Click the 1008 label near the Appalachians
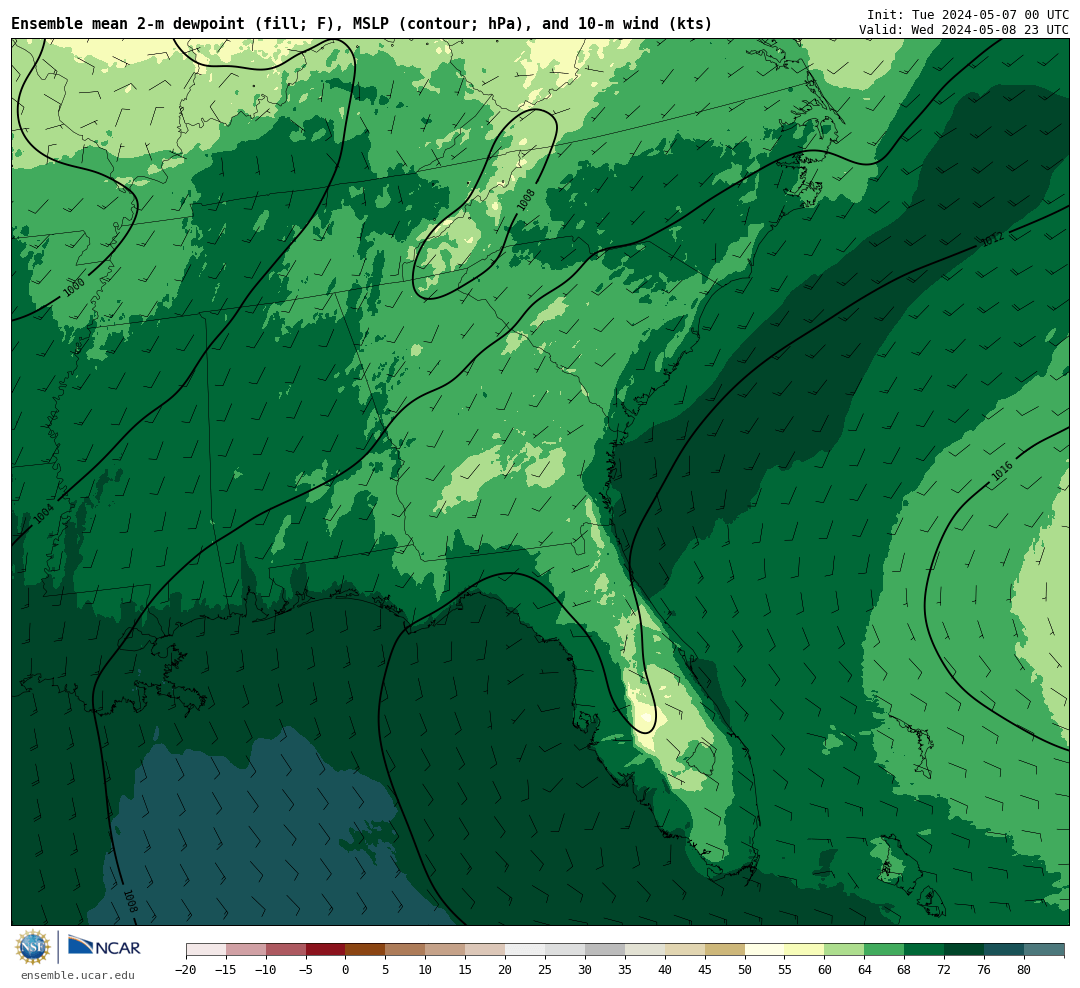Viewport: 1080px width, 988px height. 526,200
